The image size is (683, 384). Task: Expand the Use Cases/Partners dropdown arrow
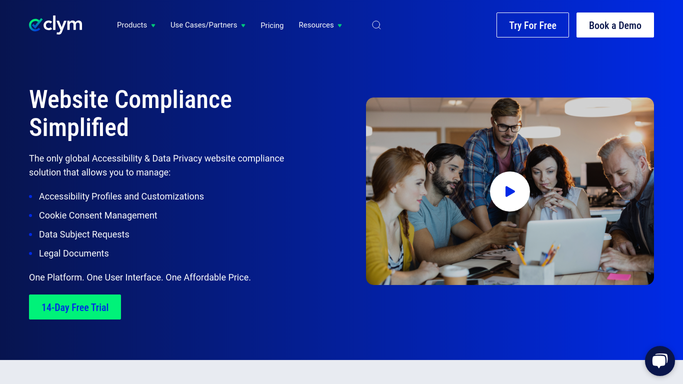pos(243,26)
